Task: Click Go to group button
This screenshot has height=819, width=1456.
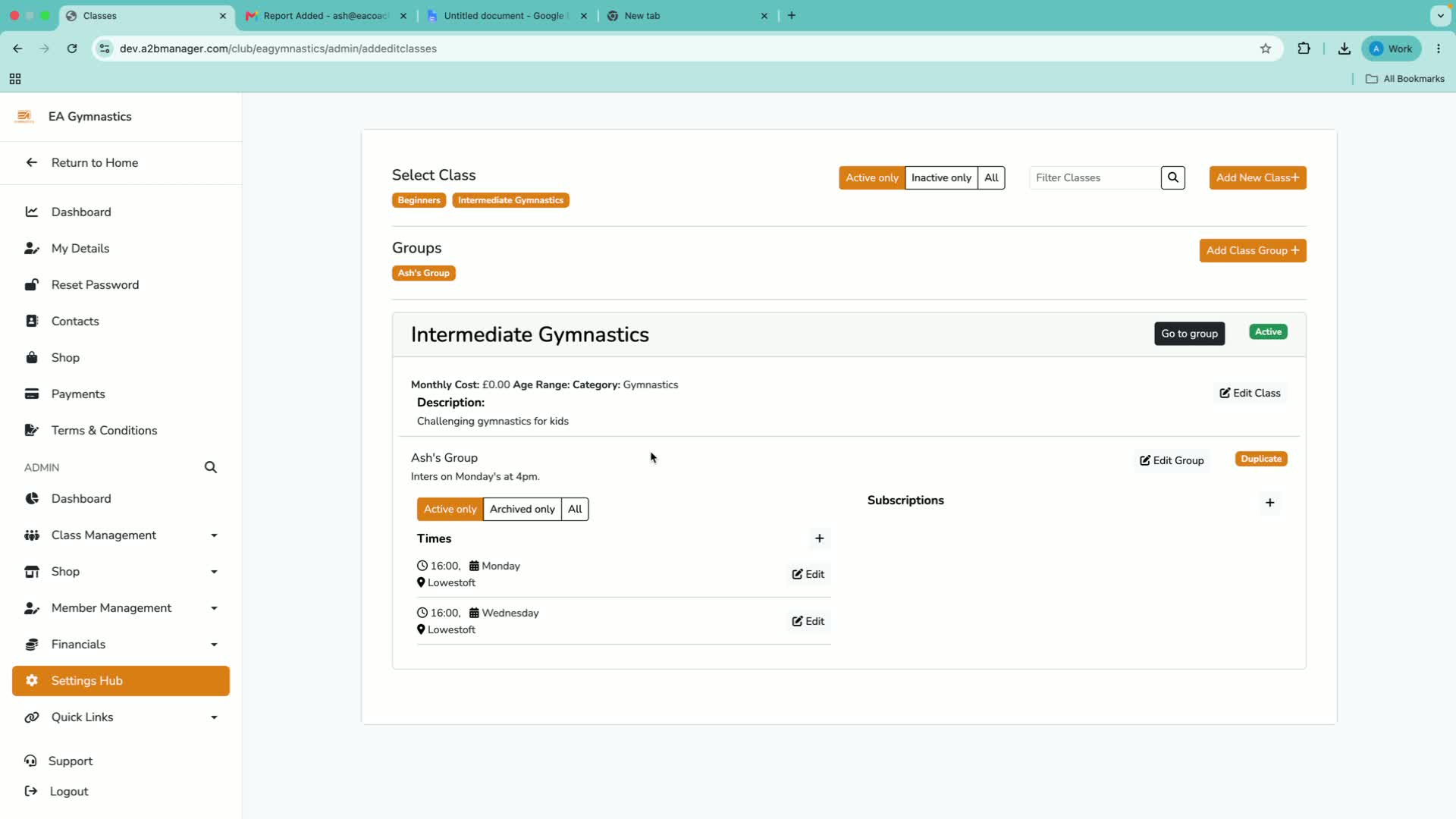Action: 1189,334
